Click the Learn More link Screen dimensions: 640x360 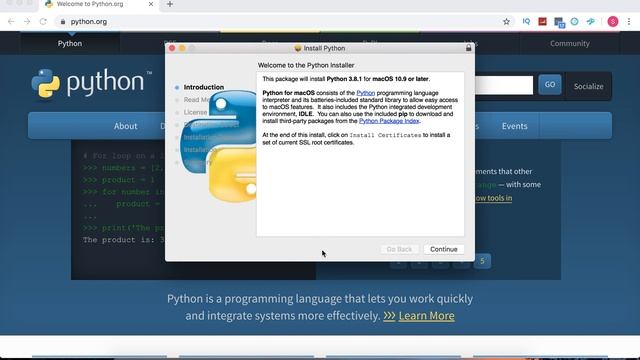click(x=426, y=316)
